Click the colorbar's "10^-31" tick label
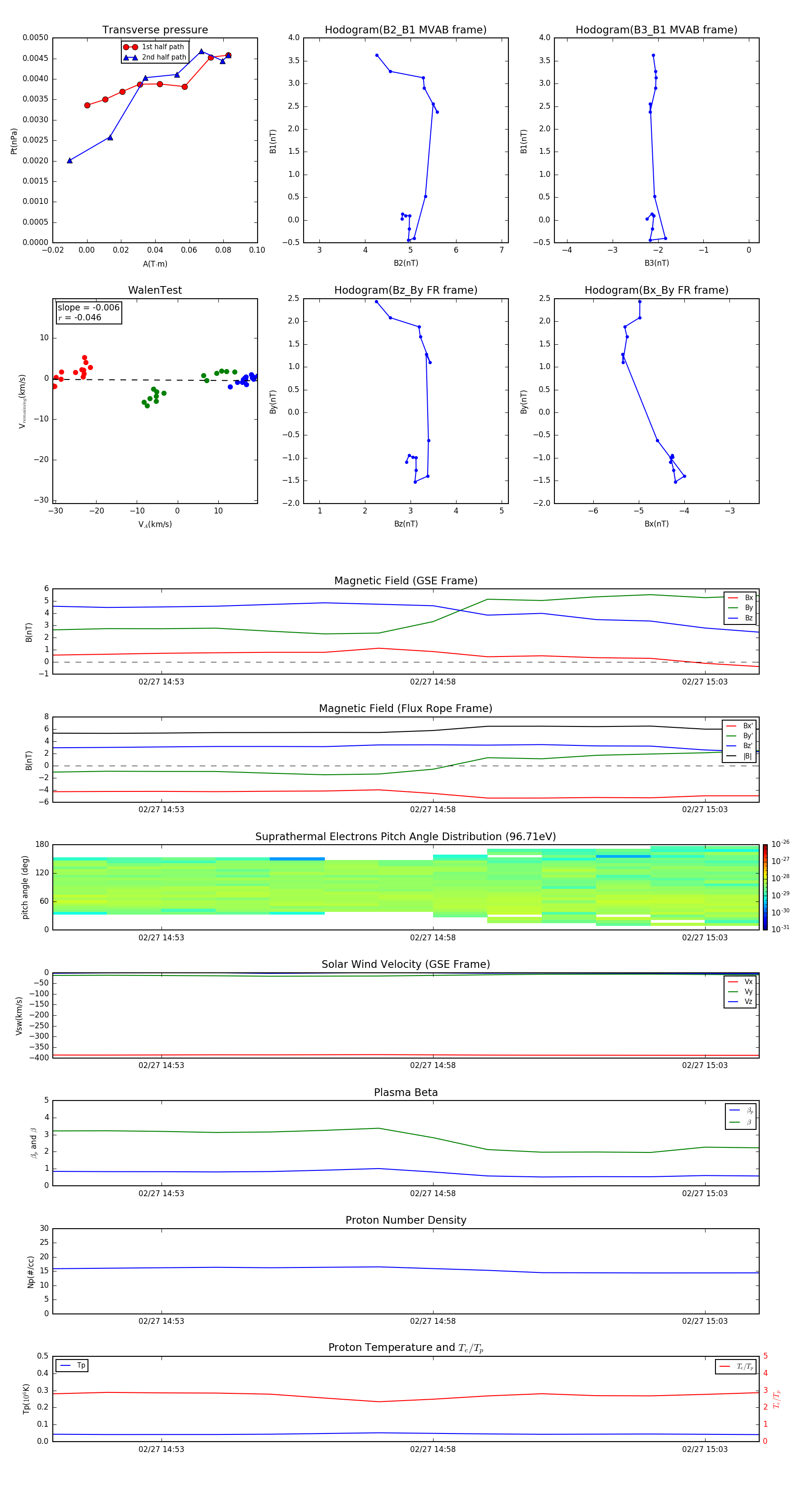This screenshot has height=1489, width=812. pos(780,929)
